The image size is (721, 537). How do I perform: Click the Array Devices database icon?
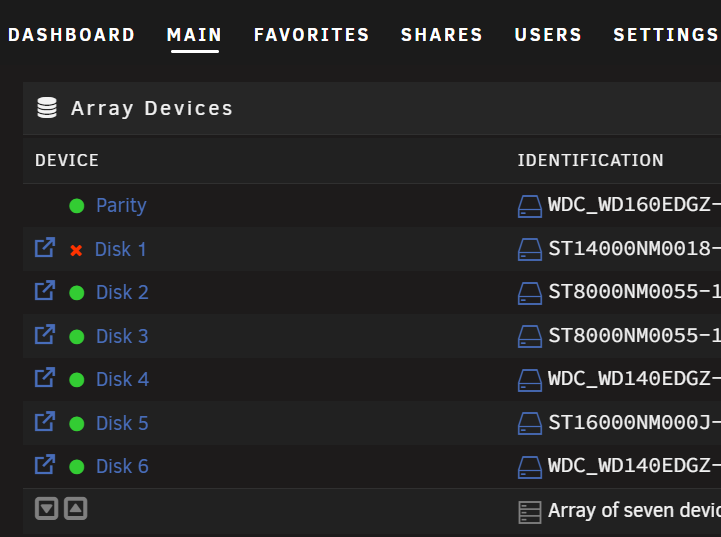click(47, 108)
